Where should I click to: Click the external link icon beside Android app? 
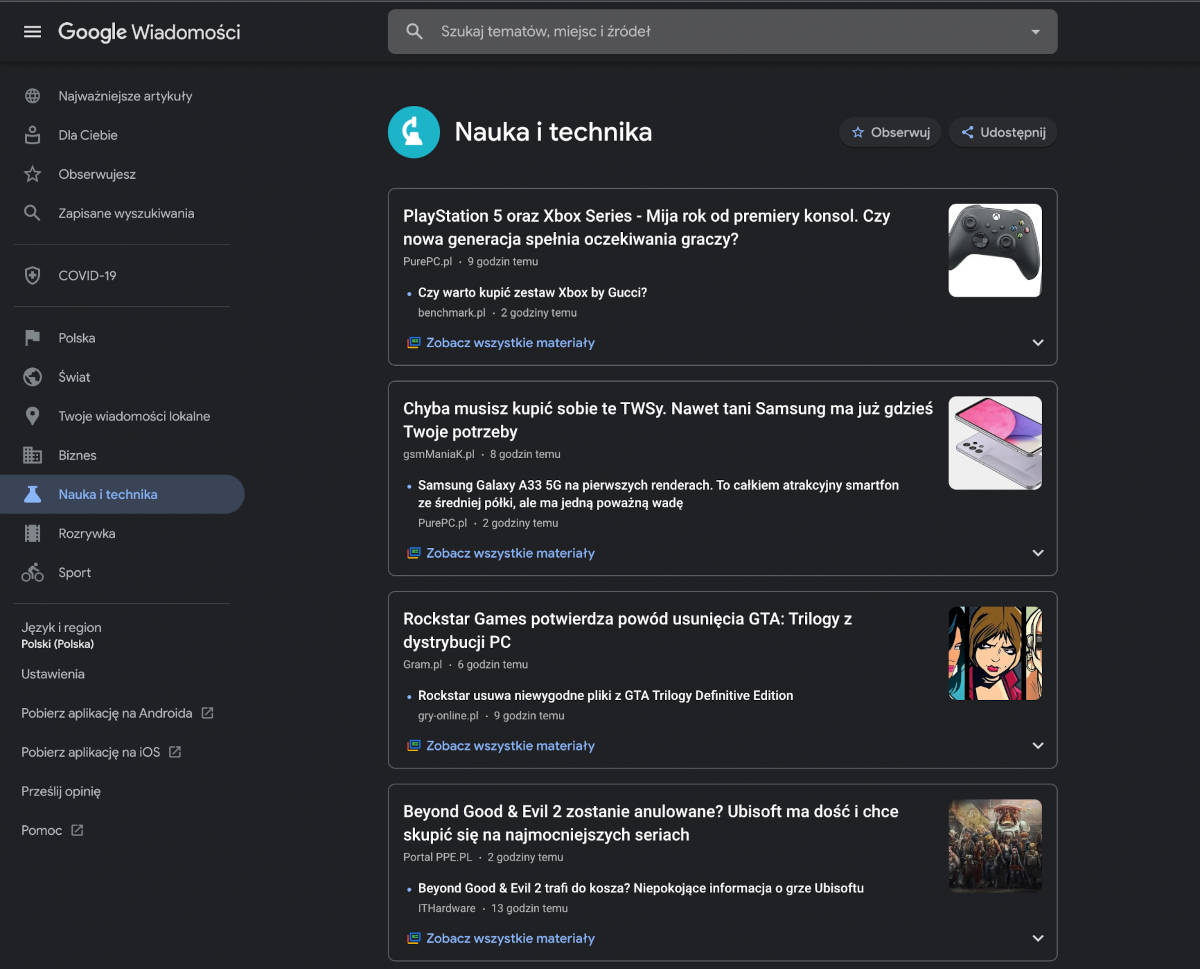[208, 713]
